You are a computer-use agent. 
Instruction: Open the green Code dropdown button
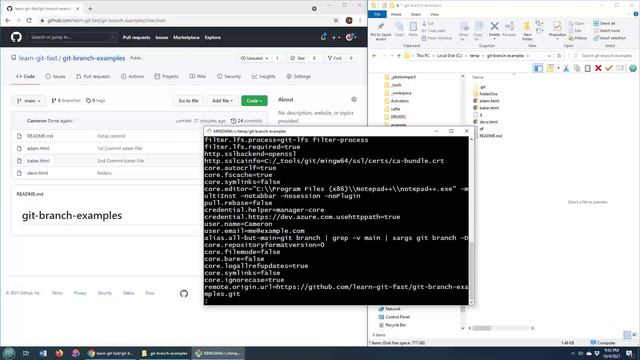point(254,100)
